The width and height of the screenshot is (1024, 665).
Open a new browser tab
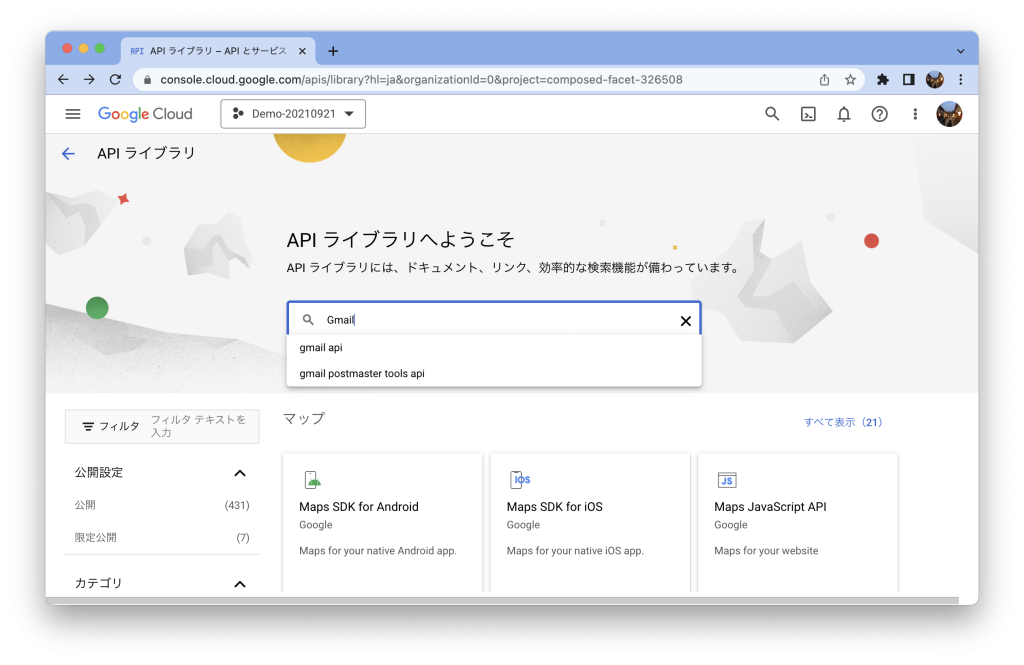[333, 51]
